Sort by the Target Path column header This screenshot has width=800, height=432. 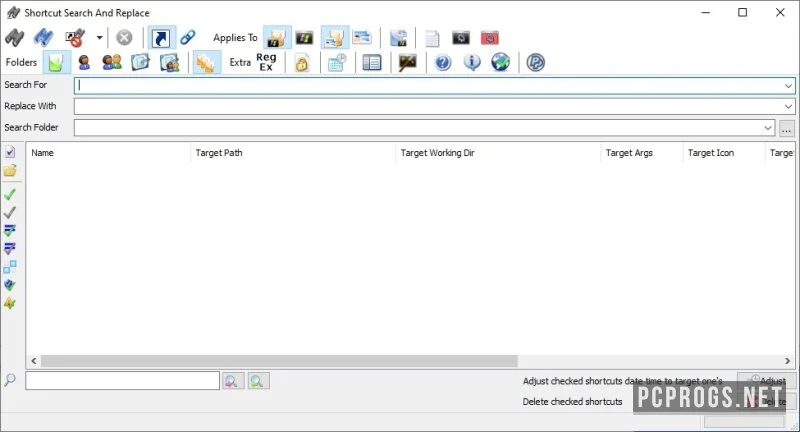click(x=293, y=153)
